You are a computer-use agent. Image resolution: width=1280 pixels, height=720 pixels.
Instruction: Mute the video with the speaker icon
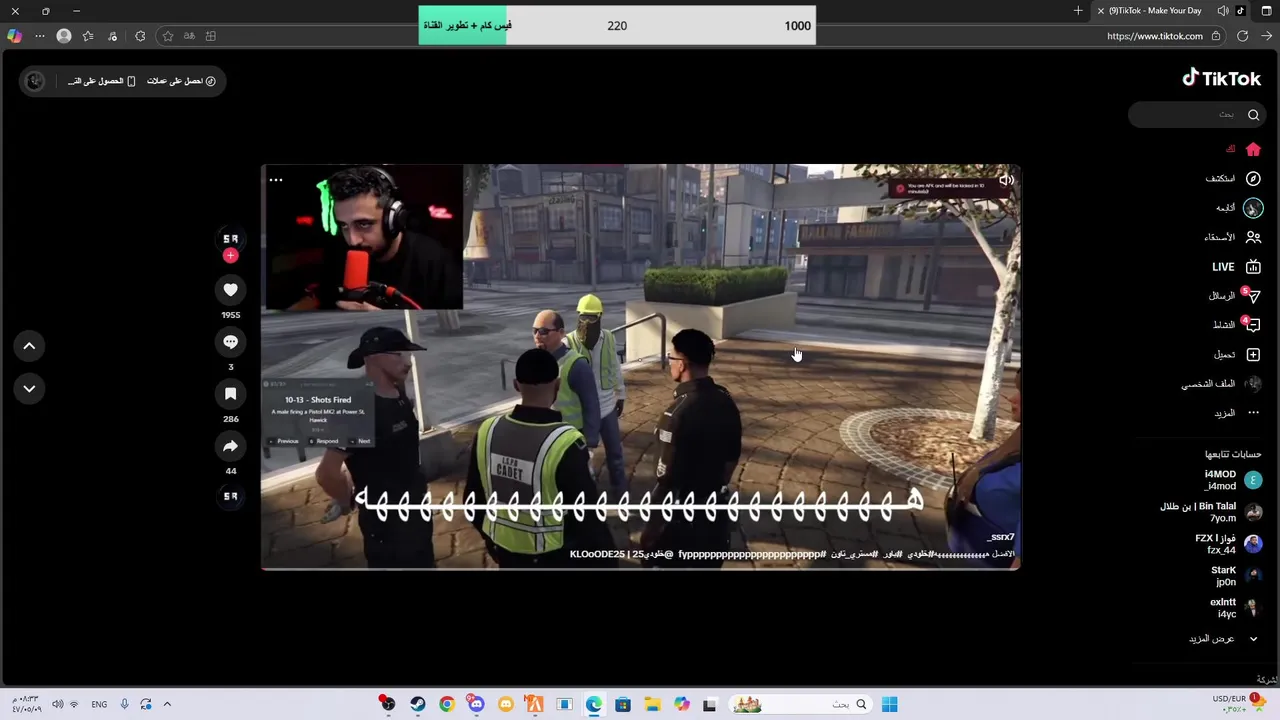(x=1006, y=181)
